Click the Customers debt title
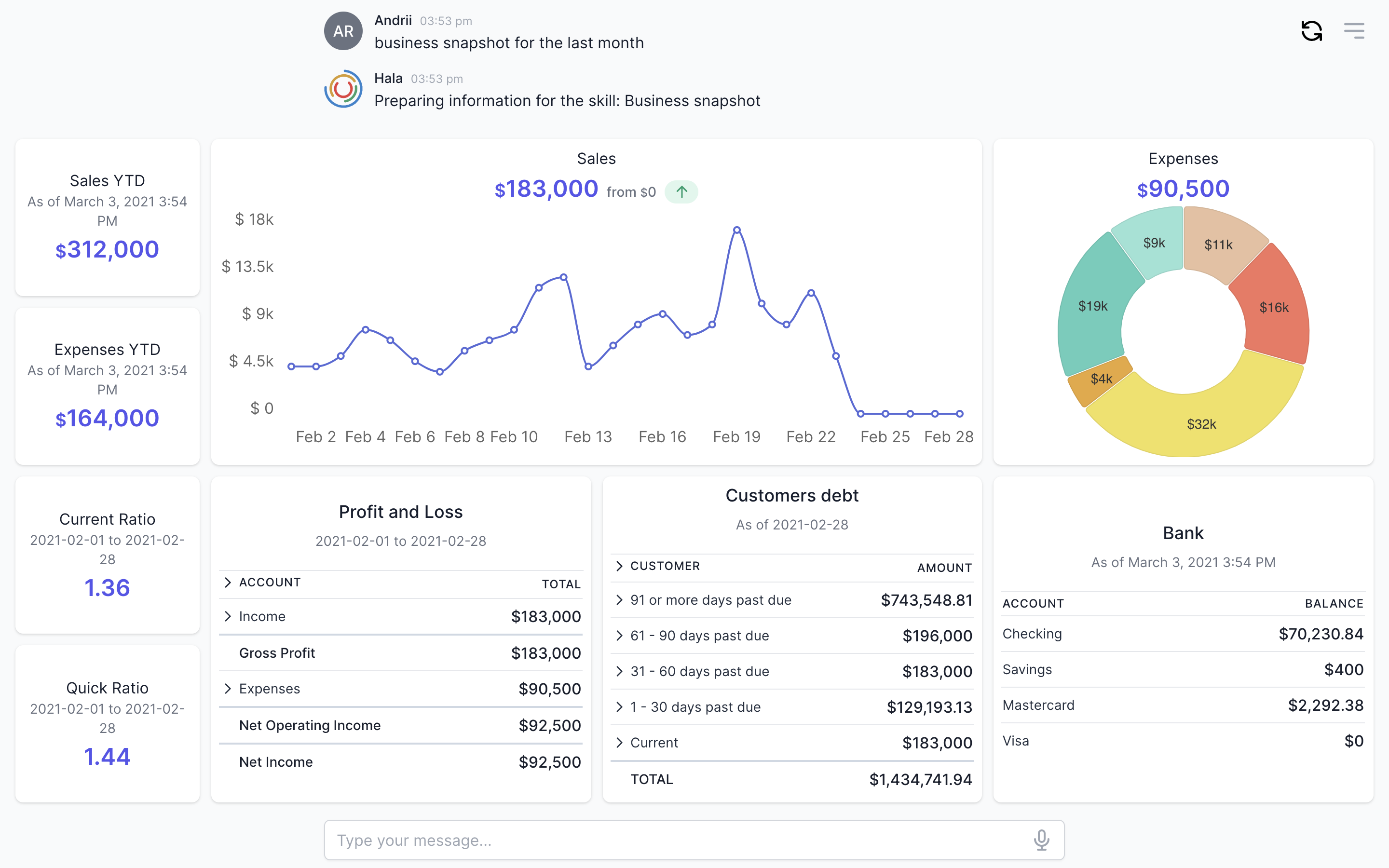 pos(791,495)
